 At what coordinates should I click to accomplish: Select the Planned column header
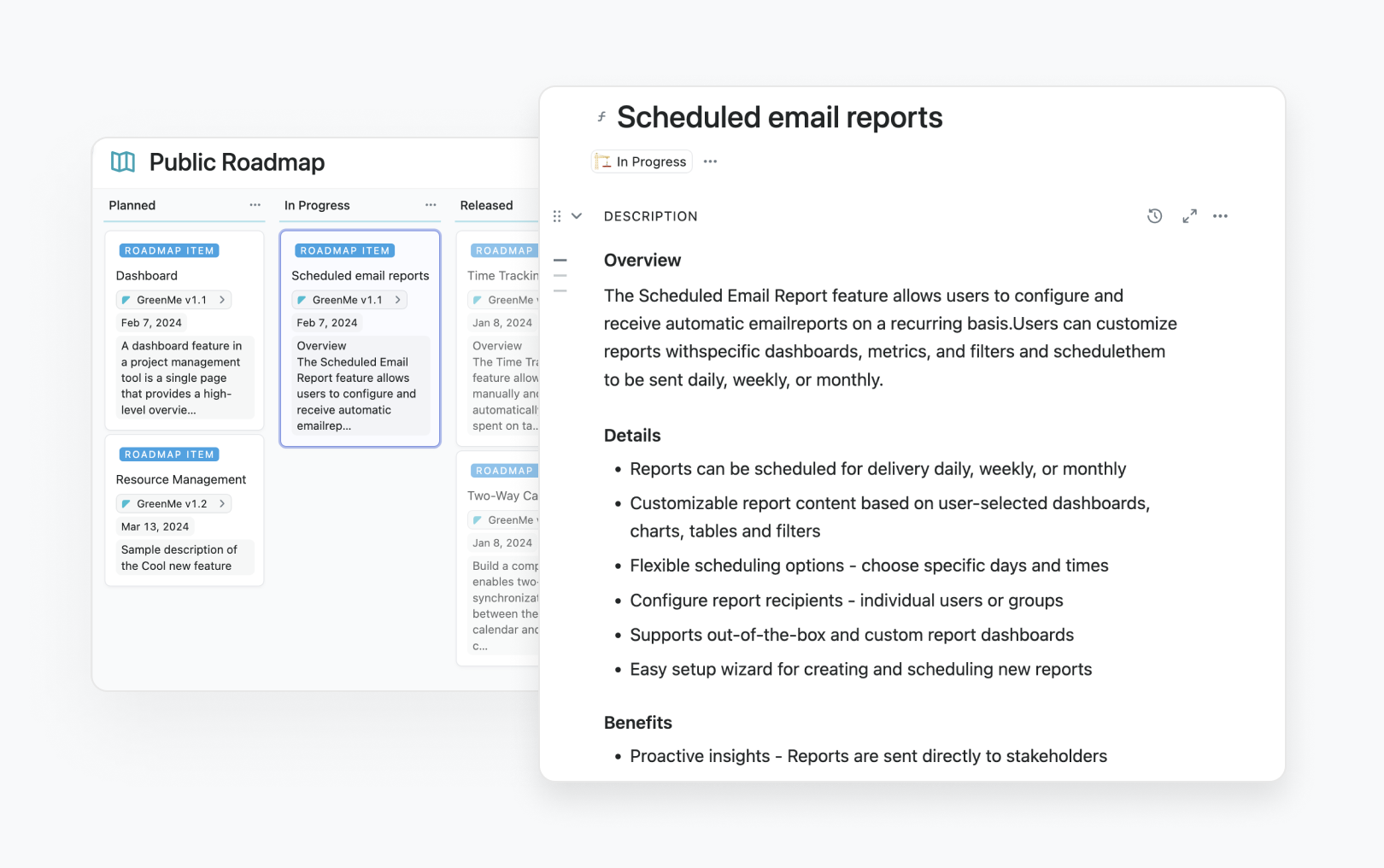[x=132, y=205]
